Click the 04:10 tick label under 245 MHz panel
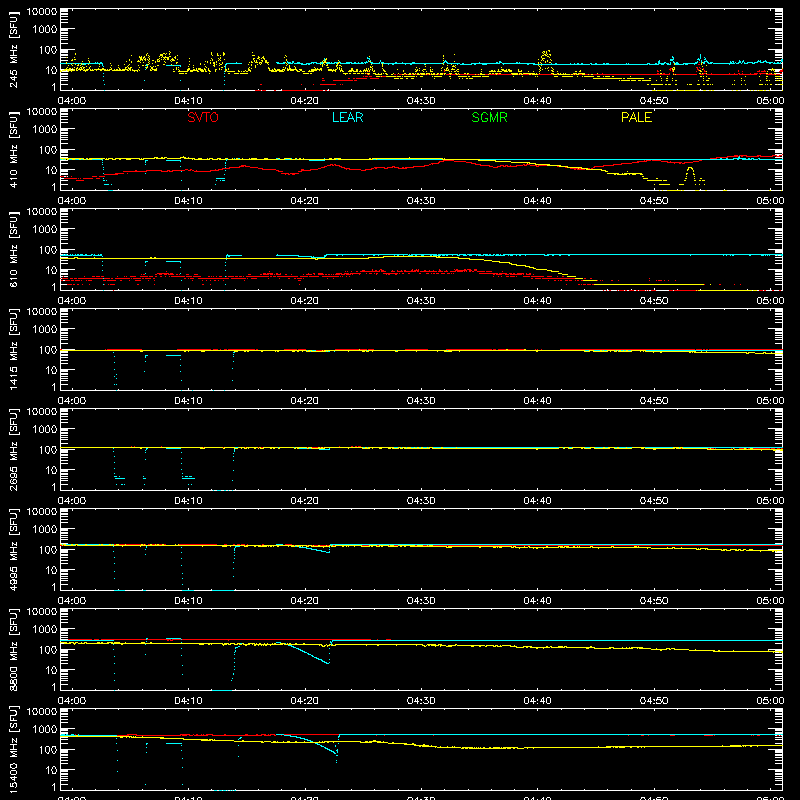 (188, 101)
